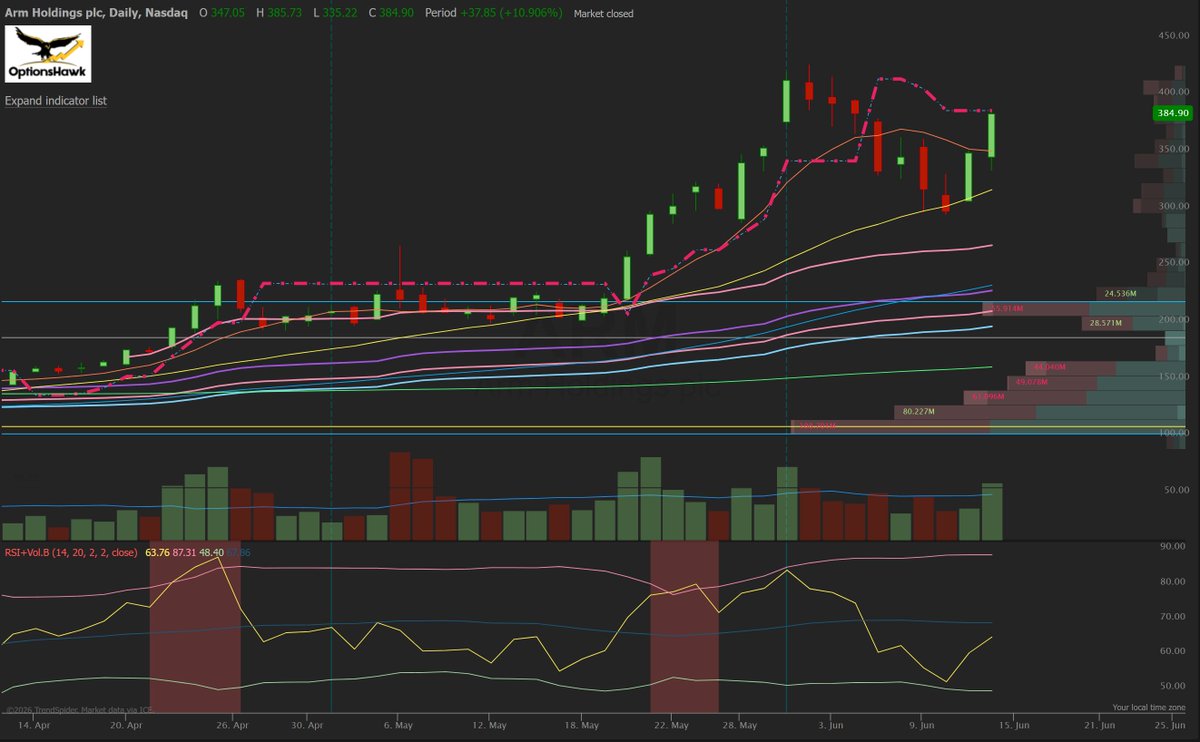The image size is (1200, 742).
Task: Click the Expand indicator list link
Action: [56, 101]
